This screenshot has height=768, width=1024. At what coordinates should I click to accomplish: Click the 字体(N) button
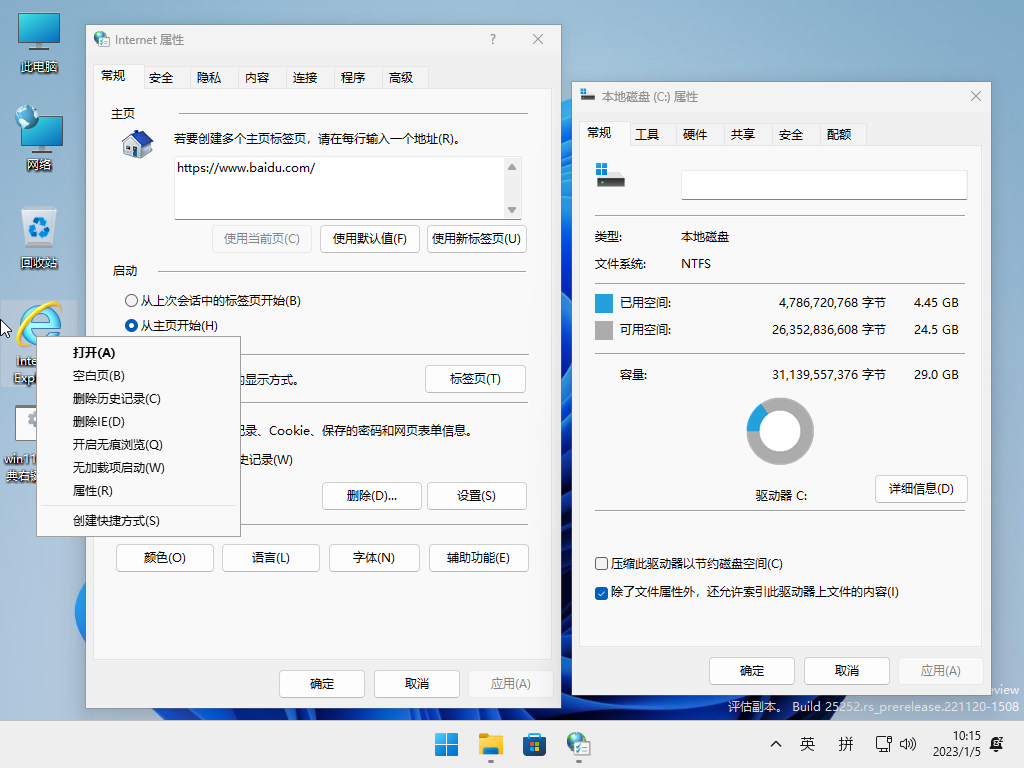[374, 558]
